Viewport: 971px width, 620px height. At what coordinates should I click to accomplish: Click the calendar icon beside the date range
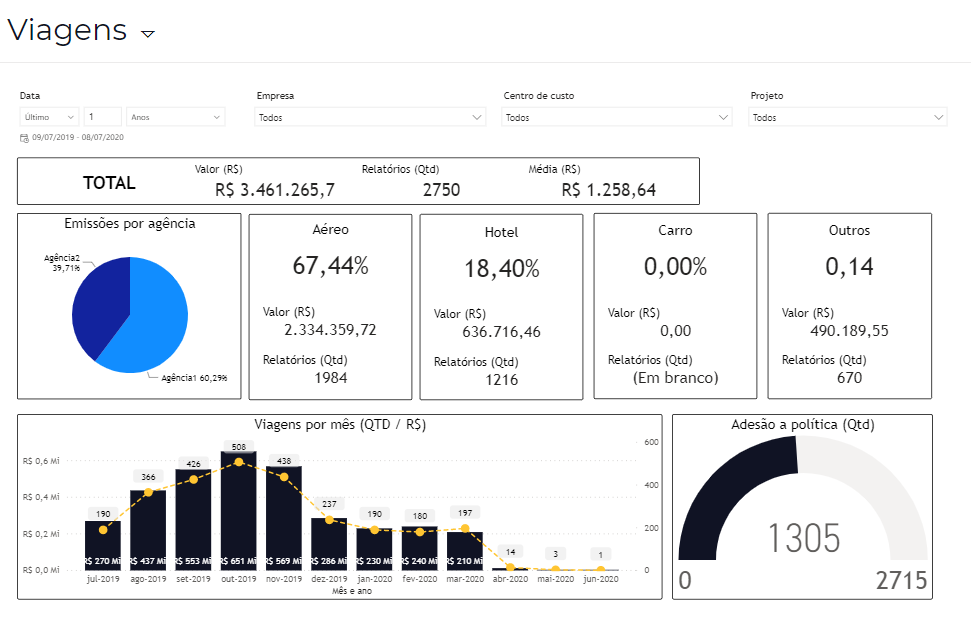pyautogui.click(x=24, y=137)
